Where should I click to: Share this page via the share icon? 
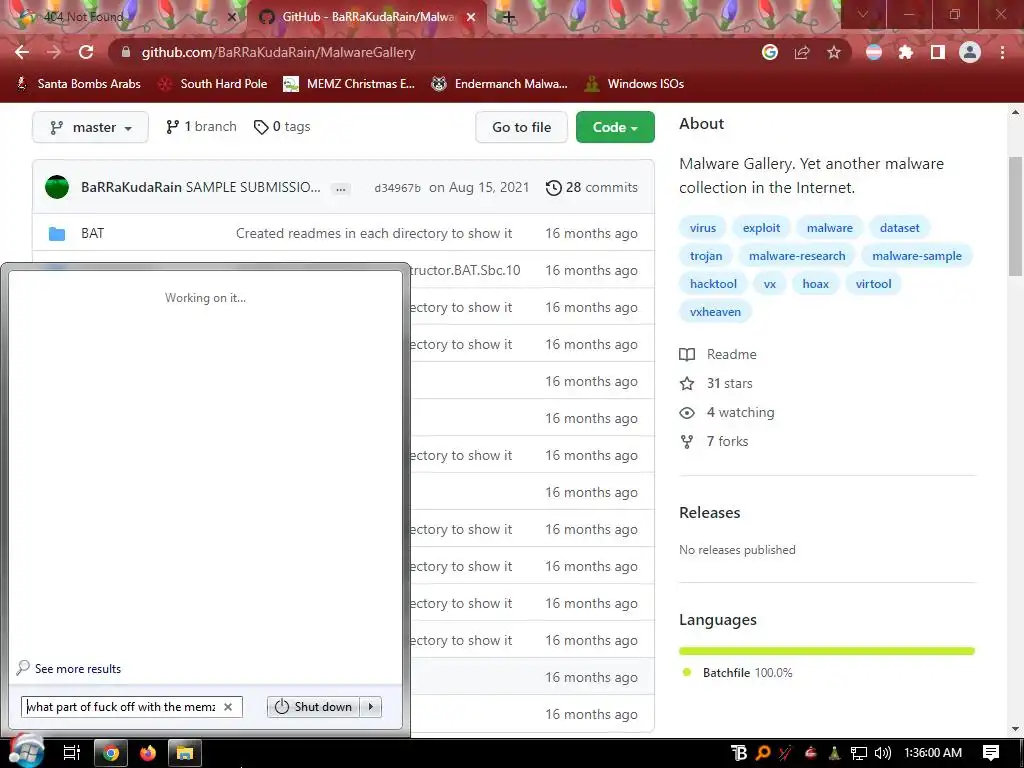coord(802,52)
